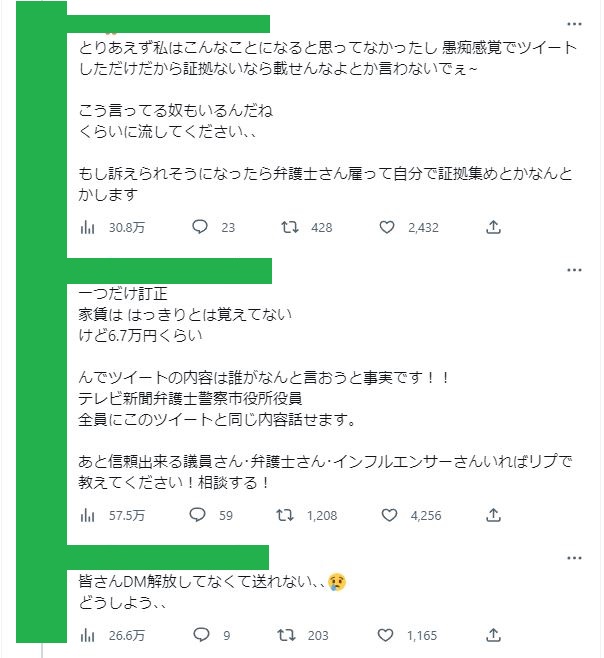View analytics for tweet with 57.5万 views
604x658 pixels.
tap(88, 515)
